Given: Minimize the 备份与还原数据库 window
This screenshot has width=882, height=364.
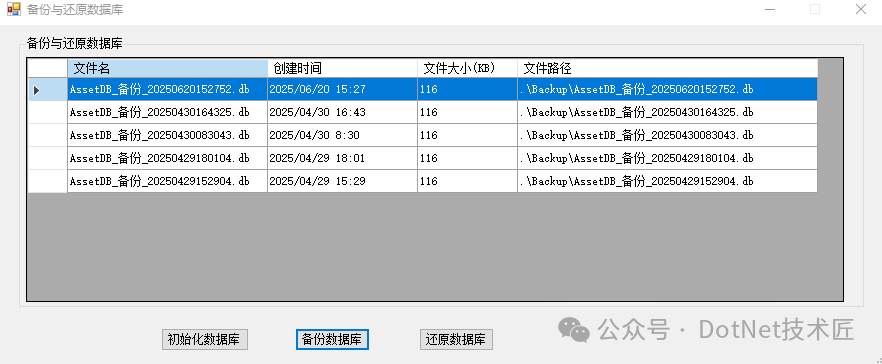Looking at the screenshot, I should pyautogui.click(x=770, y=10).
